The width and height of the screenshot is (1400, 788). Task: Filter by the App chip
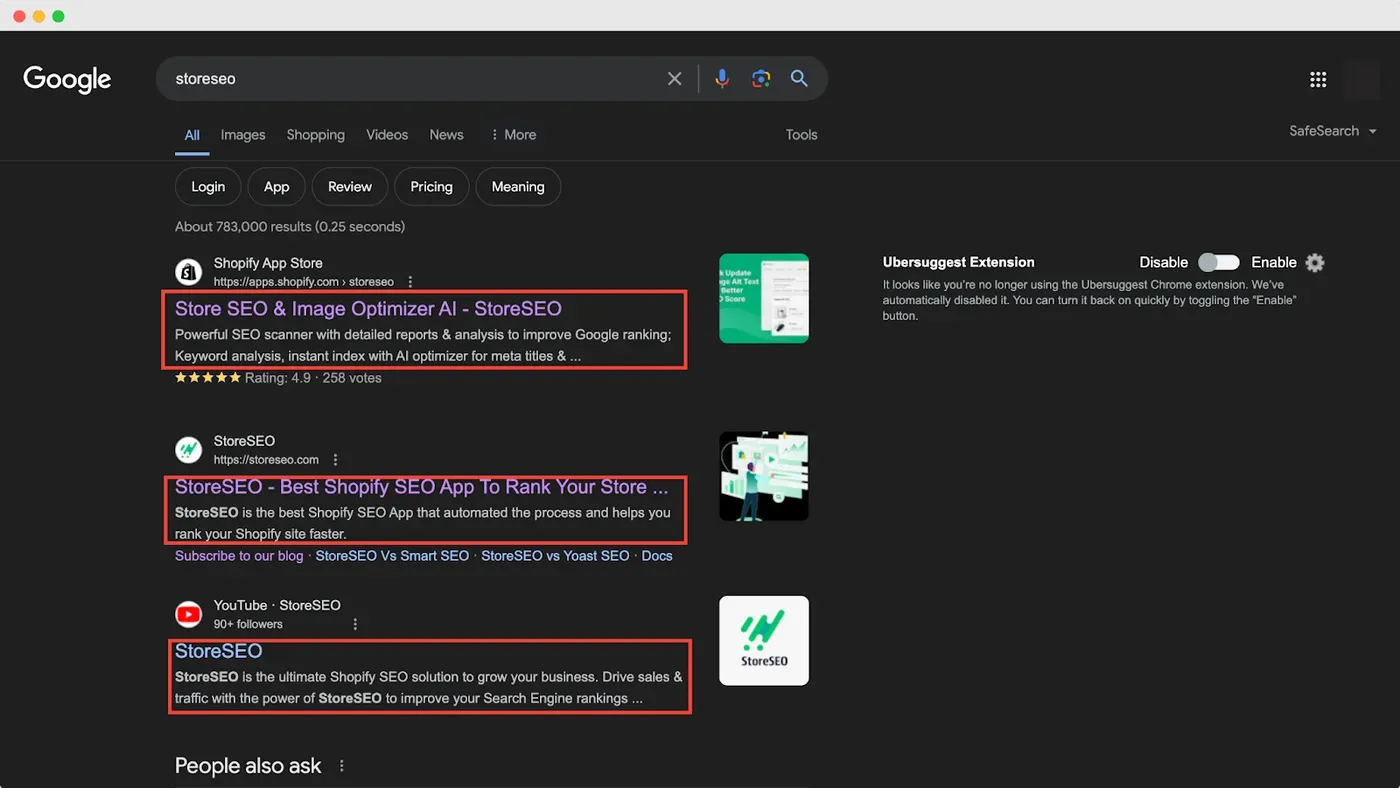point(277,187)
